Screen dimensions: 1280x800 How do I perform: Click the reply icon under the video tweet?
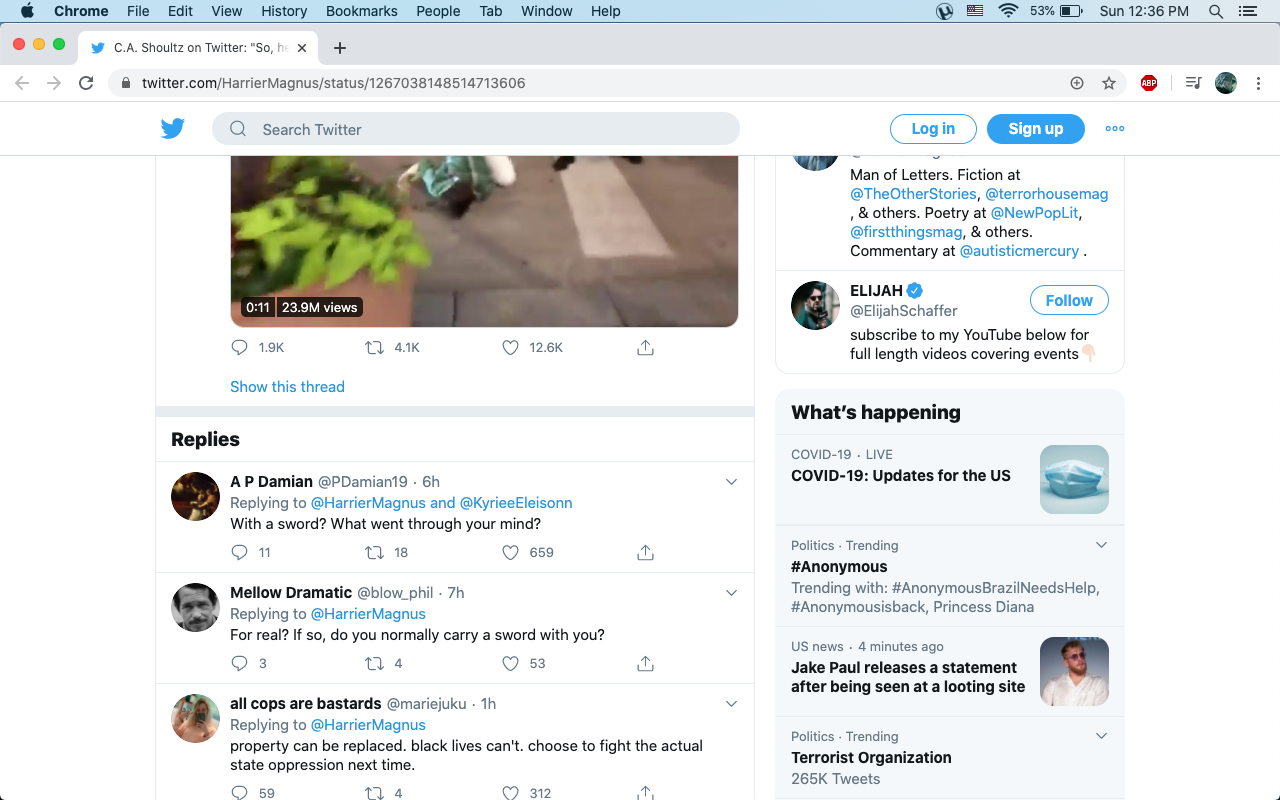pyautogui.click(x=239, y=347)
